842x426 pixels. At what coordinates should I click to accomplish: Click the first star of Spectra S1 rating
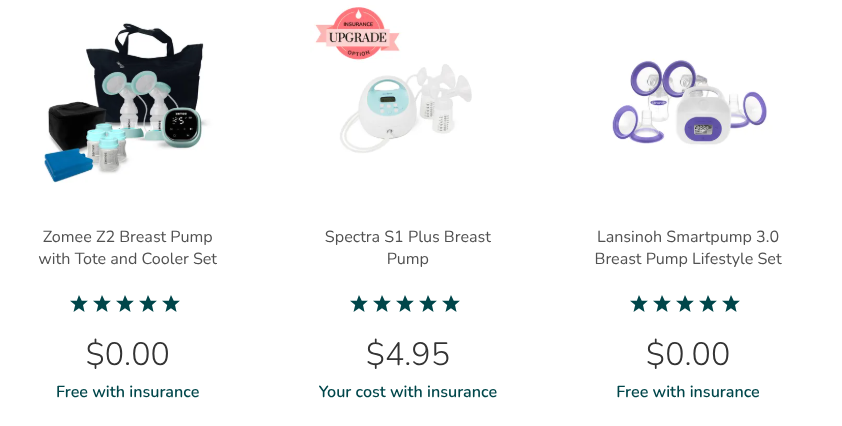click(x=359, y=304)
